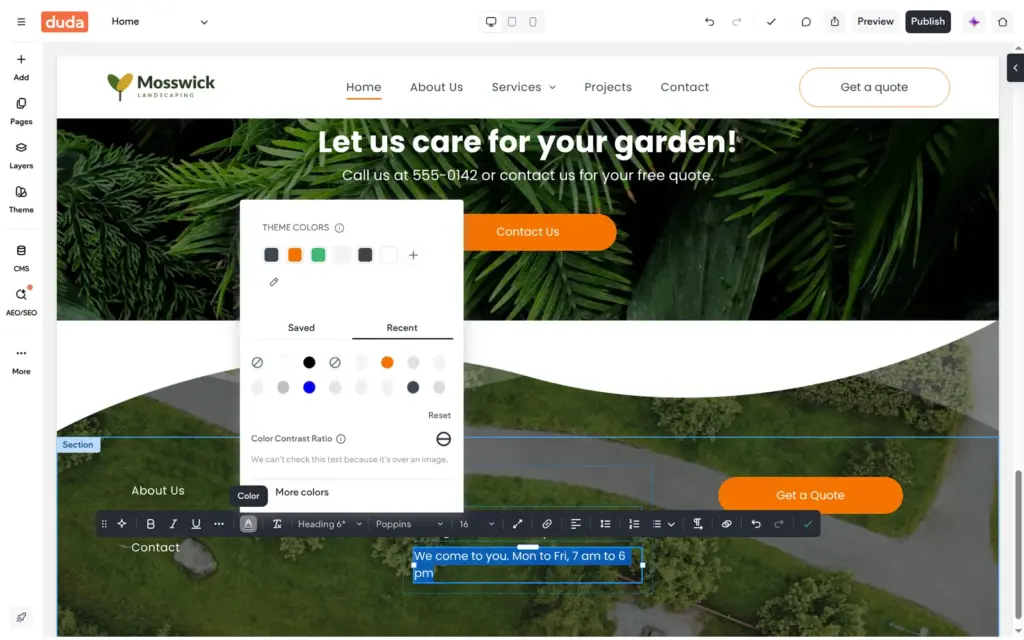Open the Heading 6 style dropdown
This screenshot has width=1024, height=640.
click(x=330, y=524)
